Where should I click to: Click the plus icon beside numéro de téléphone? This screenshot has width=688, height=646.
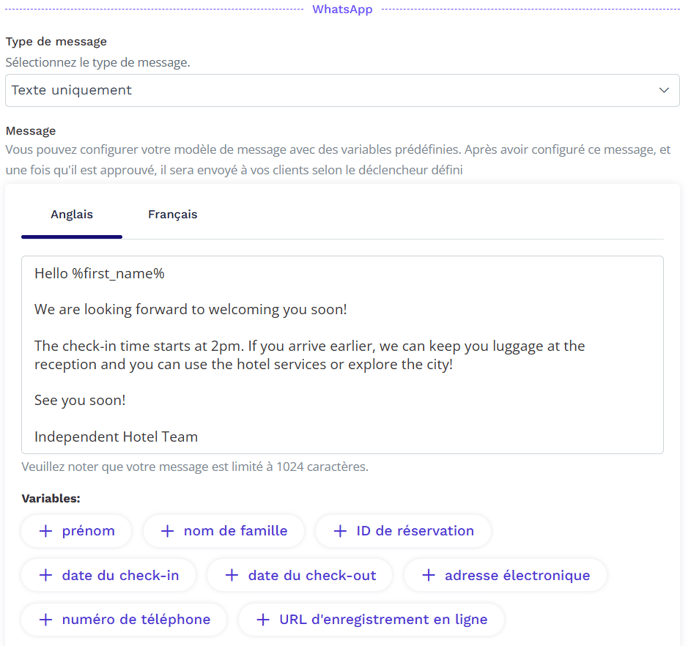pyautogui.click(x=46, y=620)
